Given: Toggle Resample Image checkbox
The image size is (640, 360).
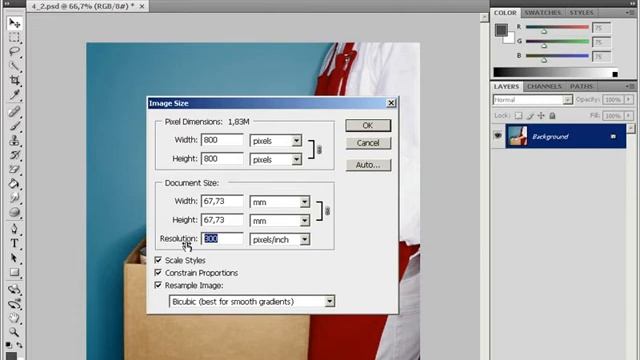Looking at the screenshot, I should pyautogui.click(x=158, y=285).
